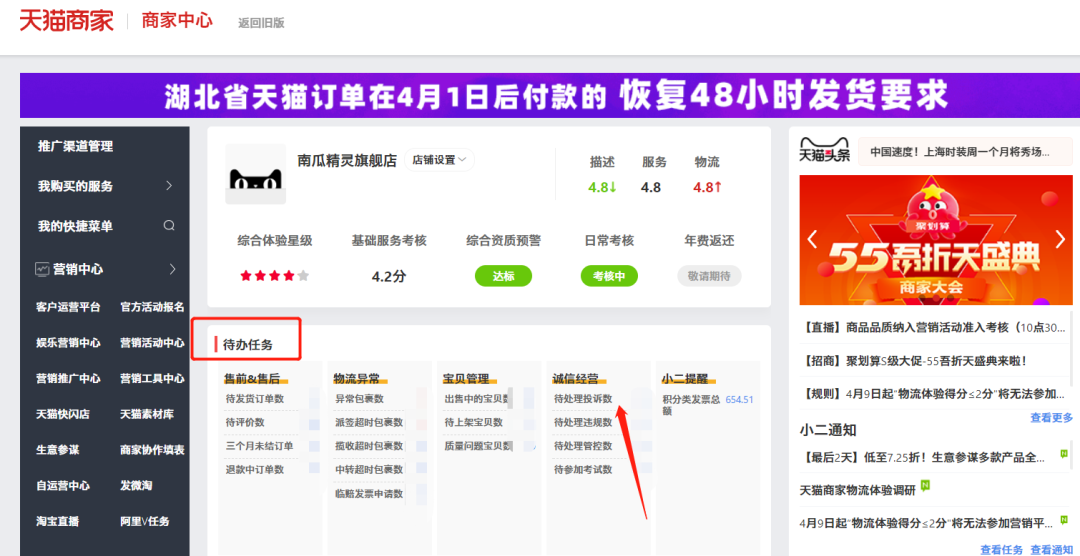This screenshot has width=1080, height=556.
Task: Click 查看更多 link
Action: (x=1052, y=418)
